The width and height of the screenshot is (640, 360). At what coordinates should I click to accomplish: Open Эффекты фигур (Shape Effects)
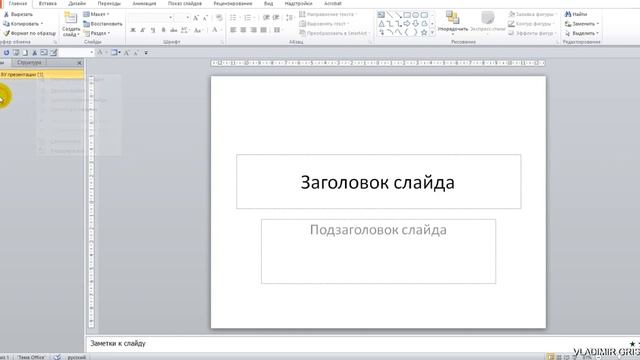(532, 33)
